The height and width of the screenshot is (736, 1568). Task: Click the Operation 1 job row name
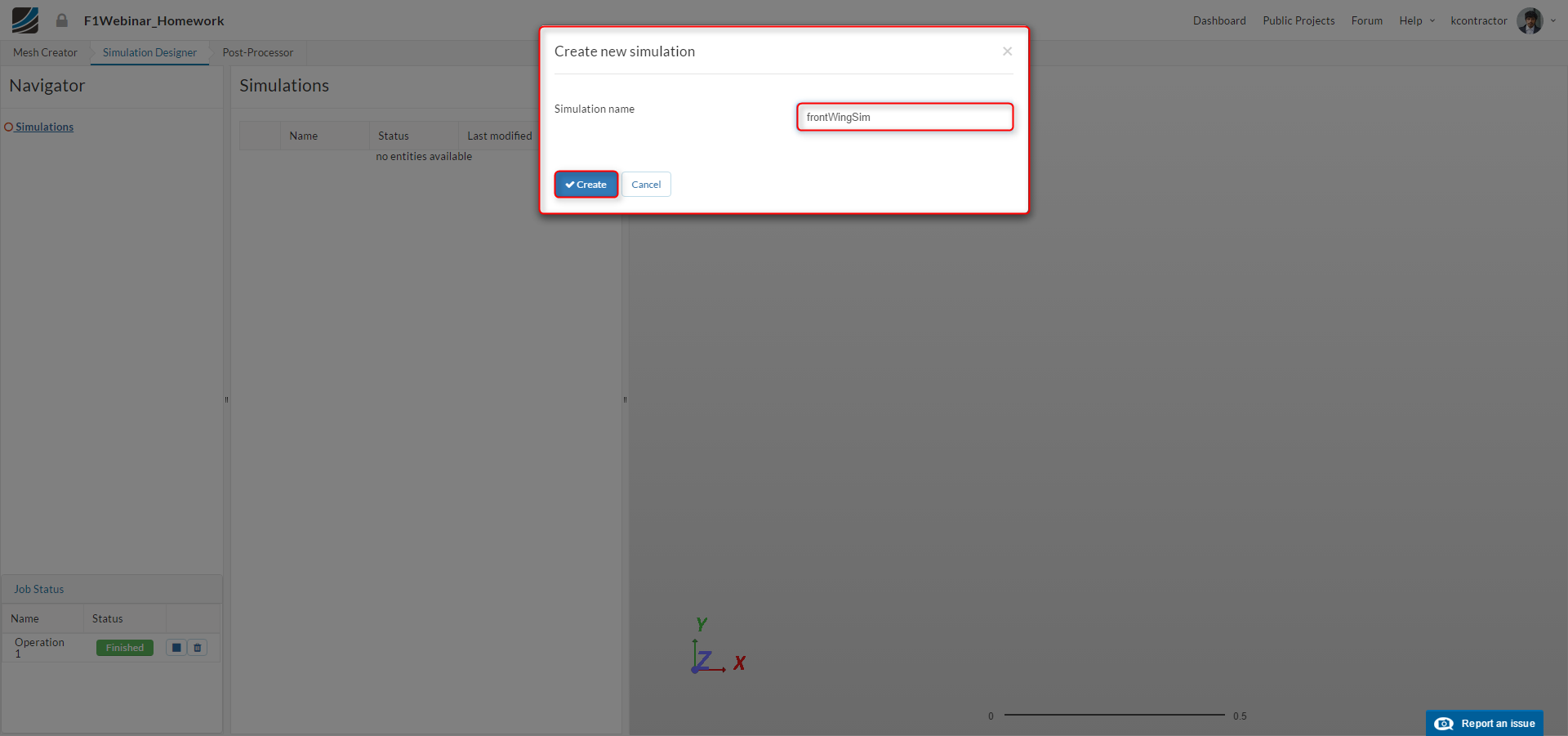pos(39,648)
